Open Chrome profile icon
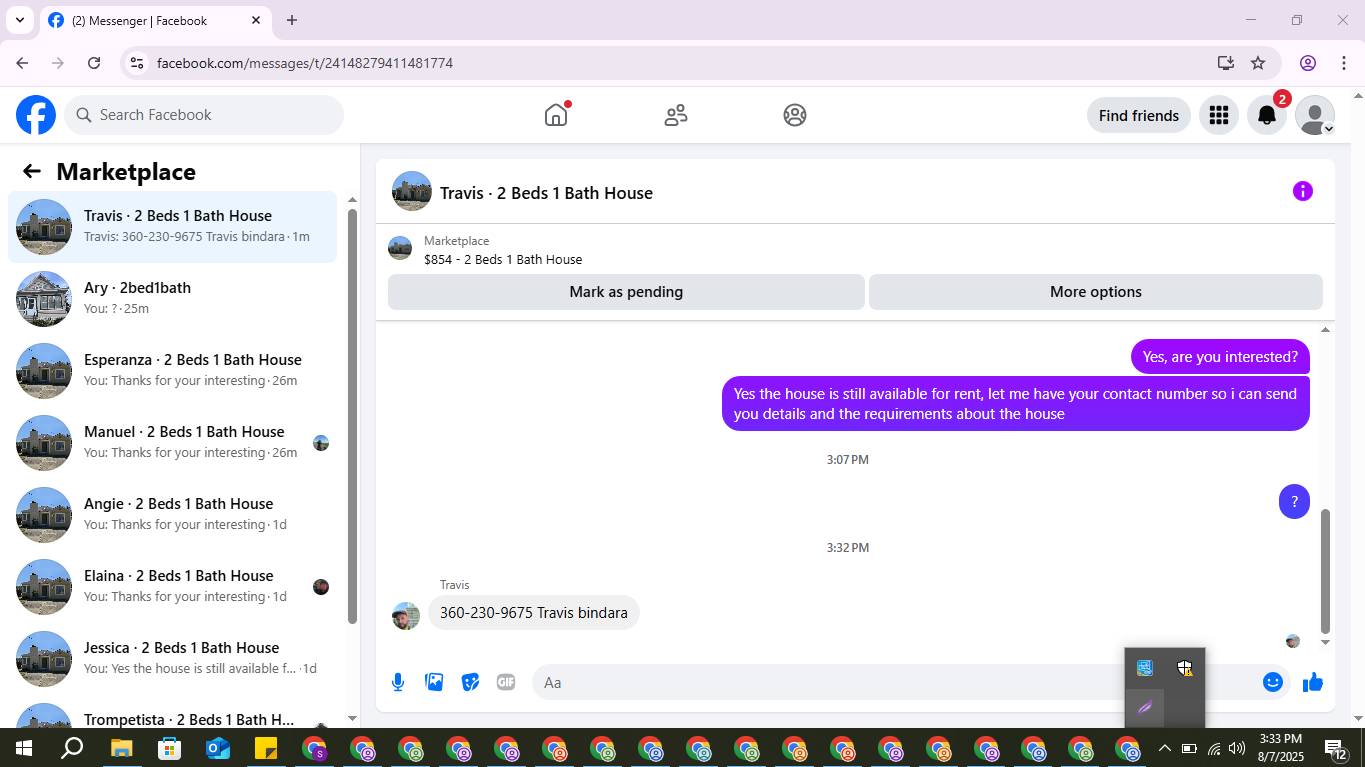The width and height of the screenshot is (1365, 767). point(1308,63)
